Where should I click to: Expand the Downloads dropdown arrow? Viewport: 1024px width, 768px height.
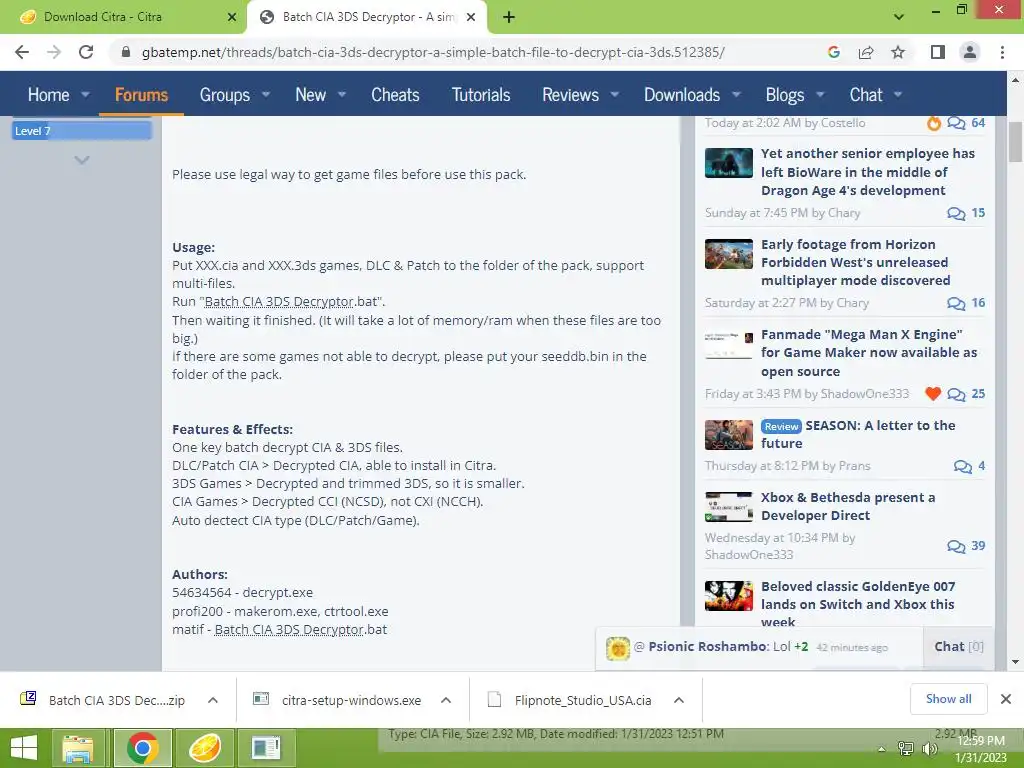(x=736, y=95)
